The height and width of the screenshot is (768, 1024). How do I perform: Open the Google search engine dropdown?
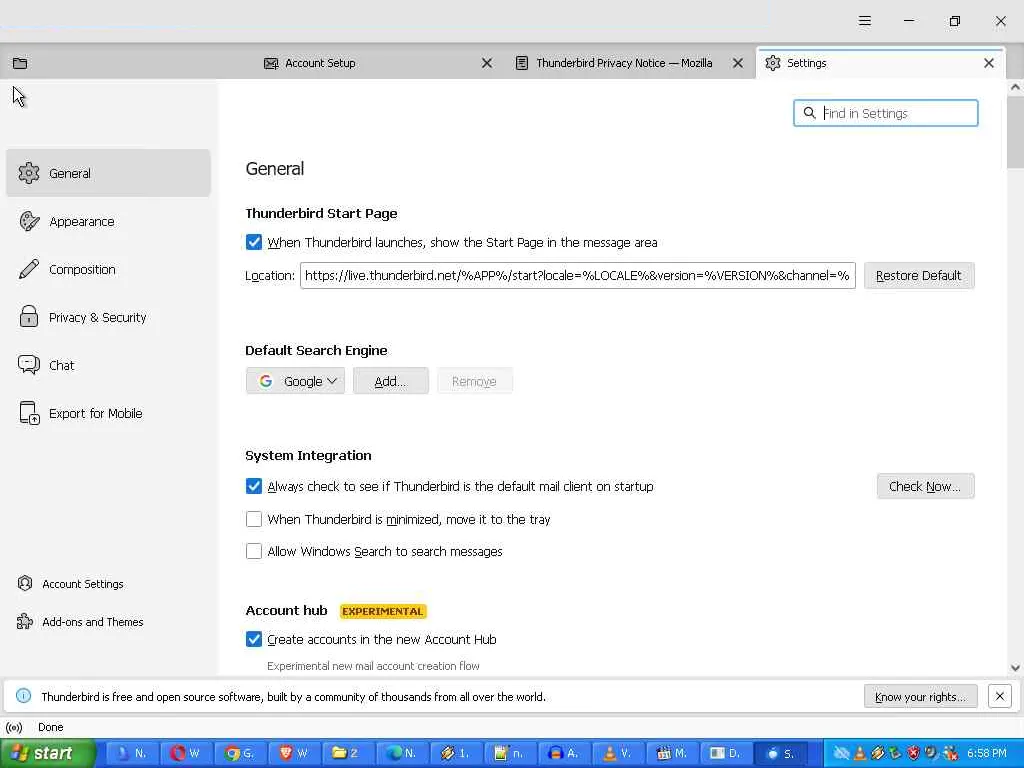click(295, 381)
